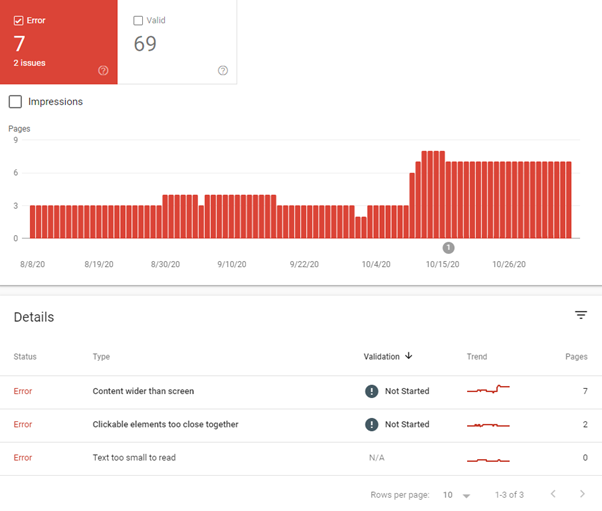Select the Error tab card
Viewport: 602px width, 511px height.
pos(59,43)
